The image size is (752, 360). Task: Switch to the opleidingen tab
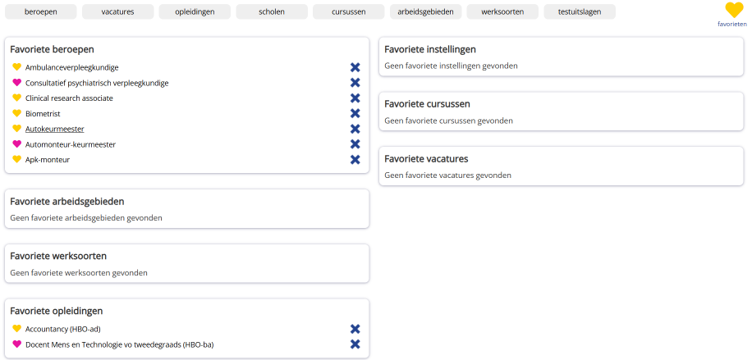tap(195, 12)
